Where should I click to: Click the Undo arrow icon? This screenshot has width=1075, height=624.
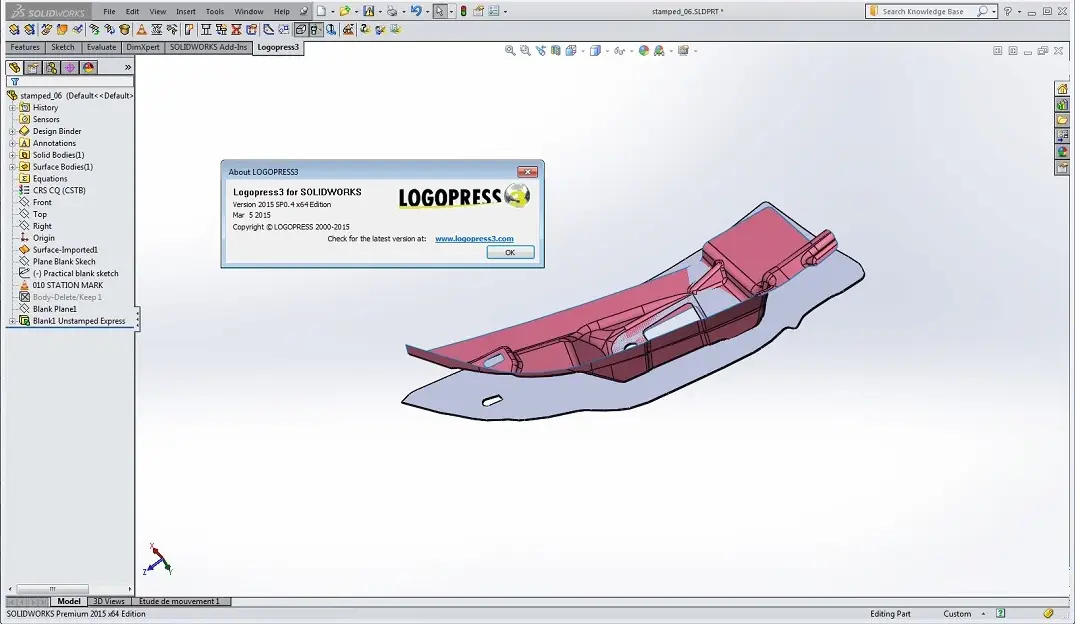(x=415, y=11)
